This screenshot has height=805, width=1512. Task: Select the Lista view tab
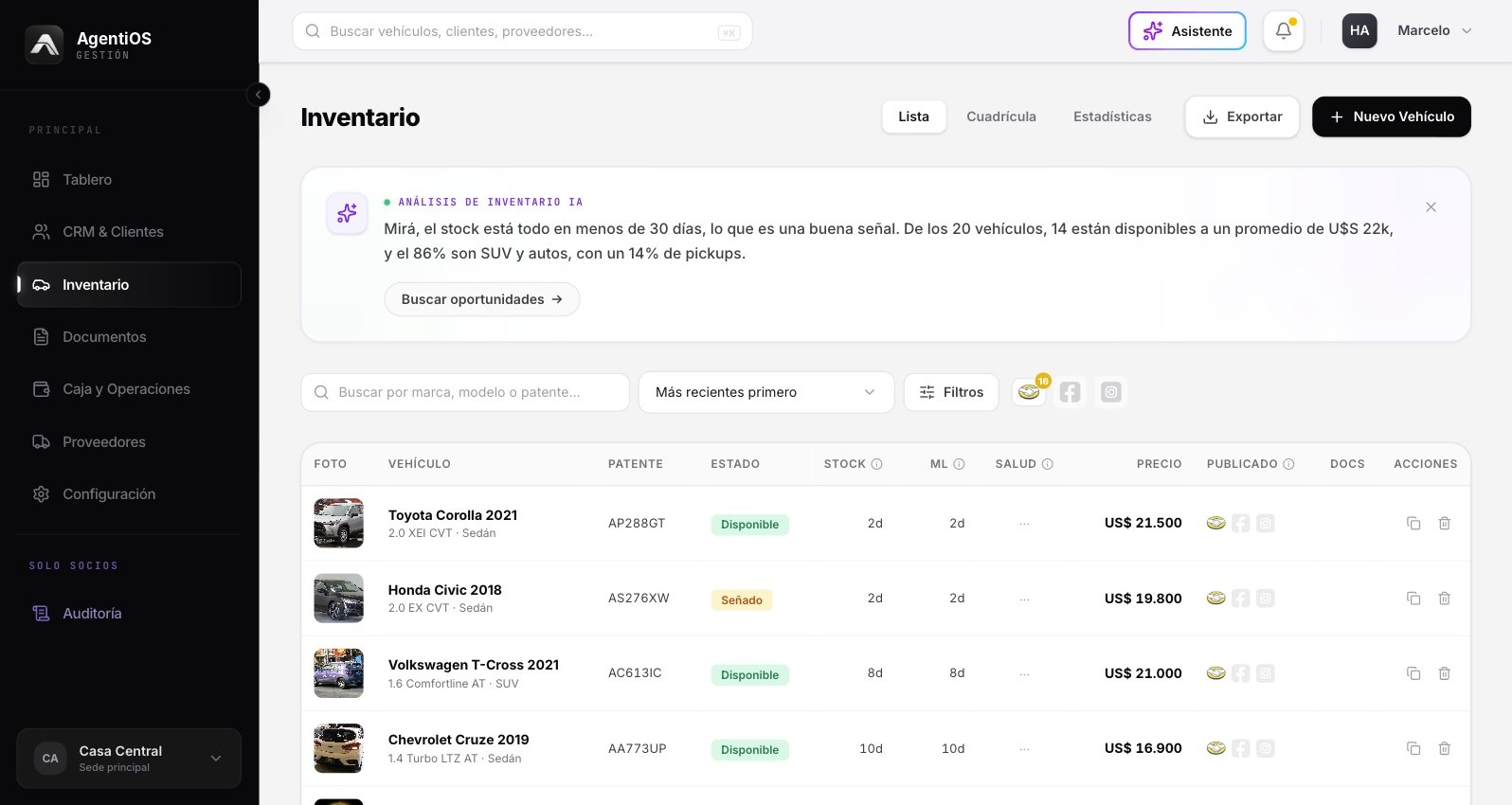click(x=914, y=116)
